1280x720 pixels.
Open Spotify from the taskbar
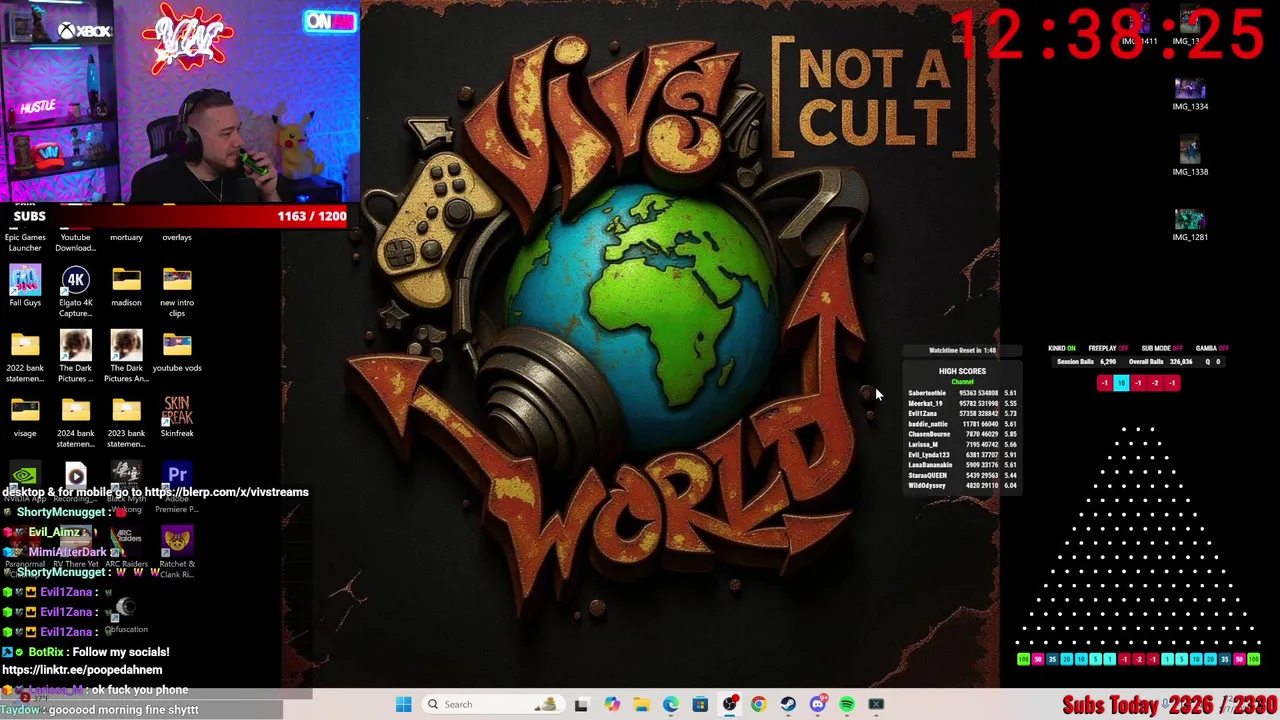847,704
